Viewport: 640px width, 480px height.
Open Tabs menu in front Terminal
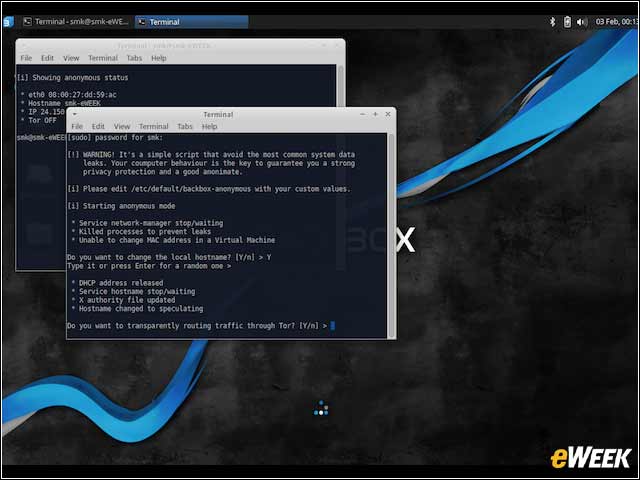[185, 127]
